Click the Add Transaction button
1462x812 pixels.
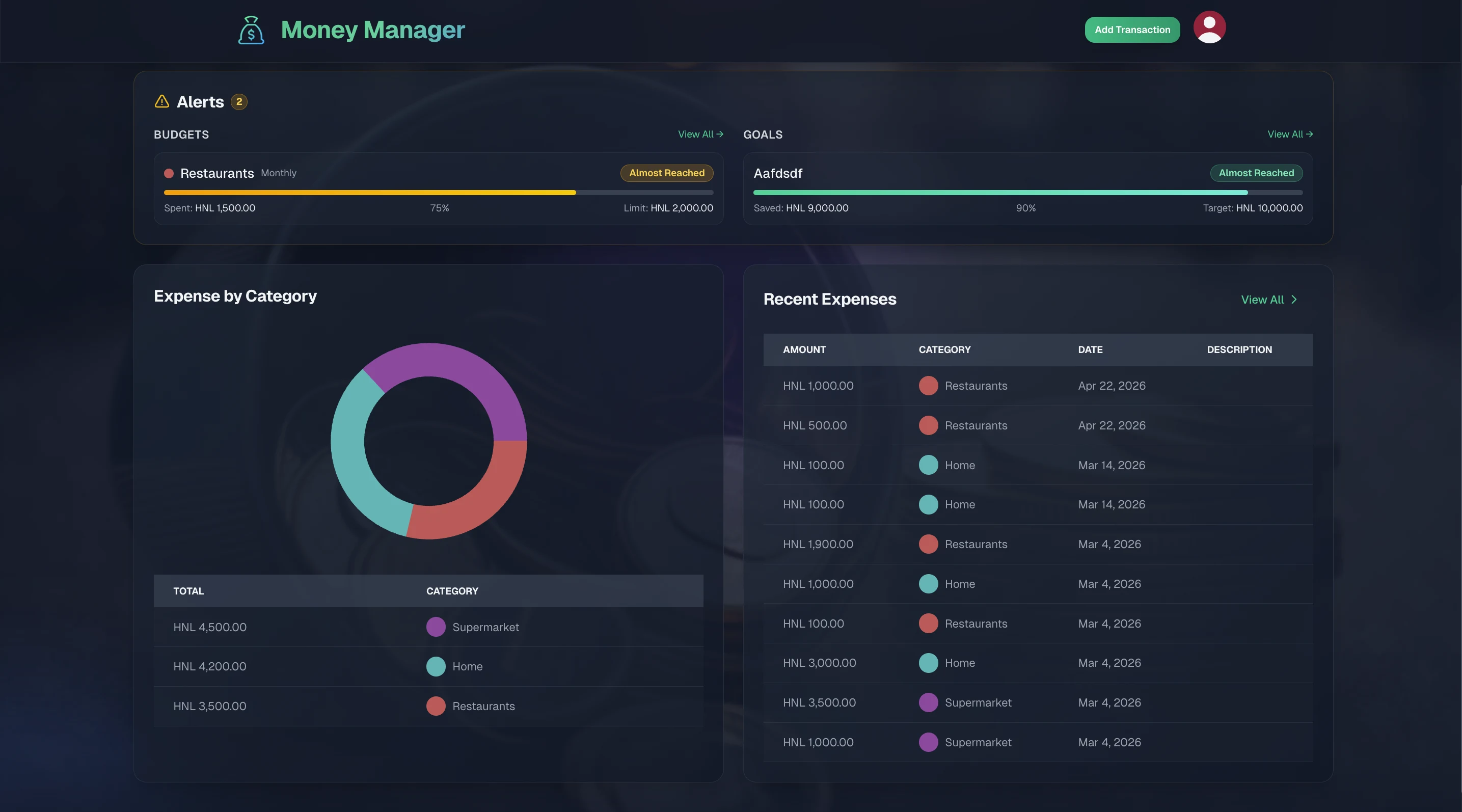click(x=1132, y=30)
